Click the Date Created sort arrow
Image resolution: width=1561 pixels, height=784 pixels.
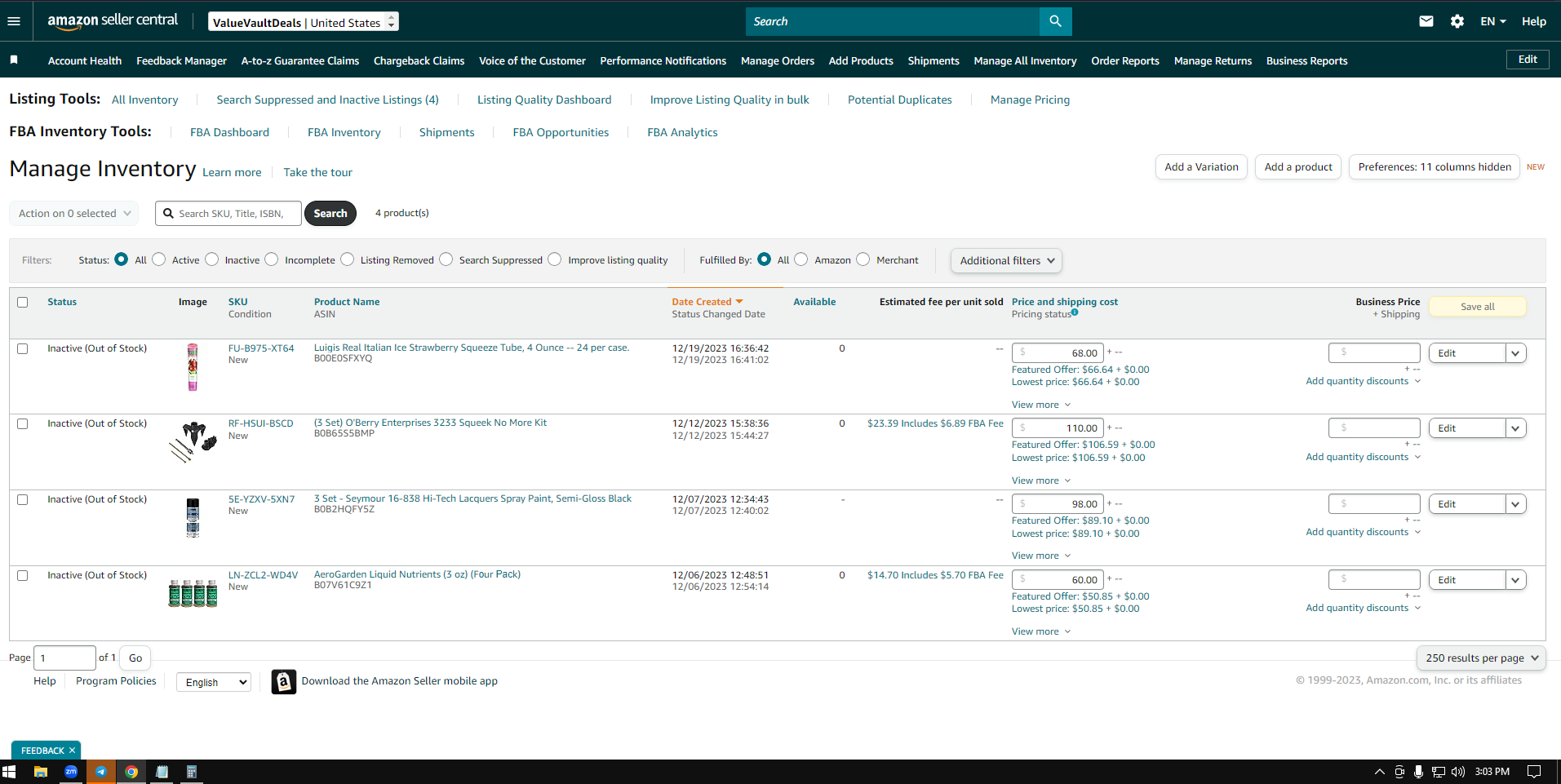click(x=739, y=302)
